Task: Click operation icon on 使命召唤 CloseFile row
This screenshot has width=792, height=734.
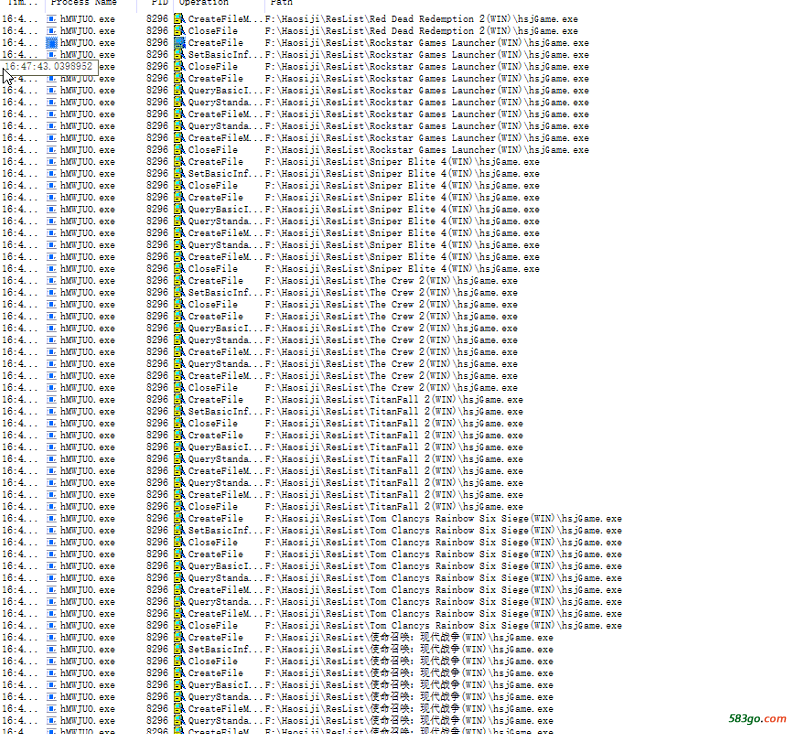Action: pyautogui.click(x=179, y=661)
